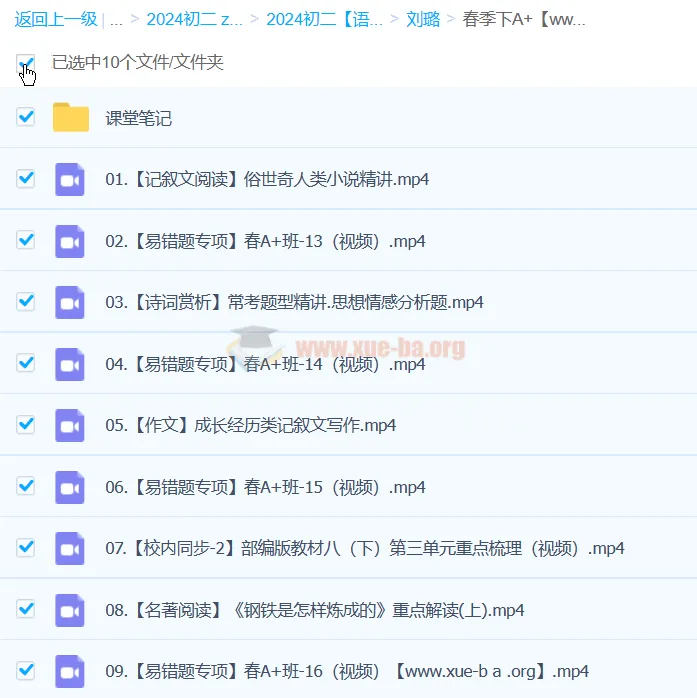Click the 课堂笔记 folder icon
The image size is (697, 698).
[x=70, y=118]
